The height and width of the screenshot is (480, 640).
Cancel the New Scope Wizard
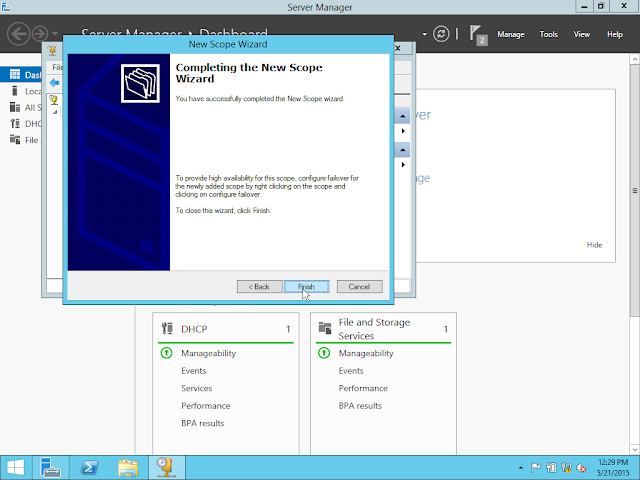point(359,287)
